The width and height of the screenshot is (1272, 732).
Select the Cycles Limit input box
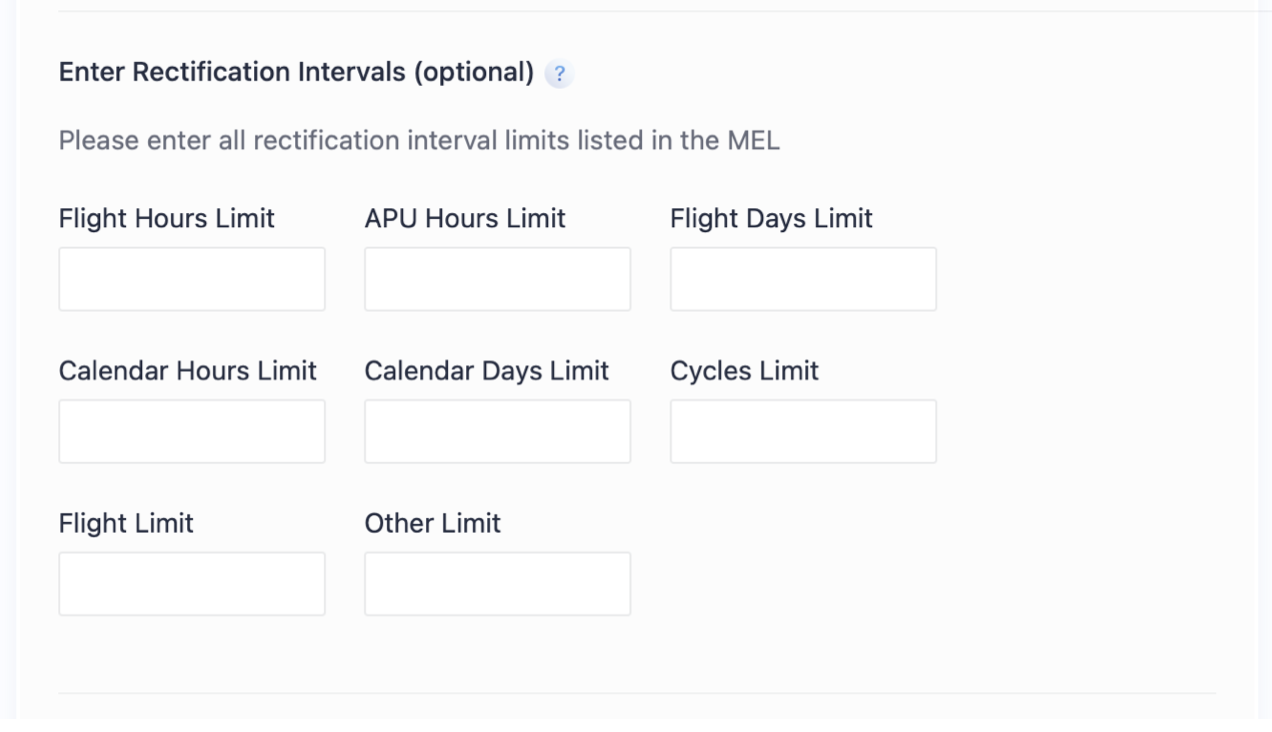coord(803,431)
